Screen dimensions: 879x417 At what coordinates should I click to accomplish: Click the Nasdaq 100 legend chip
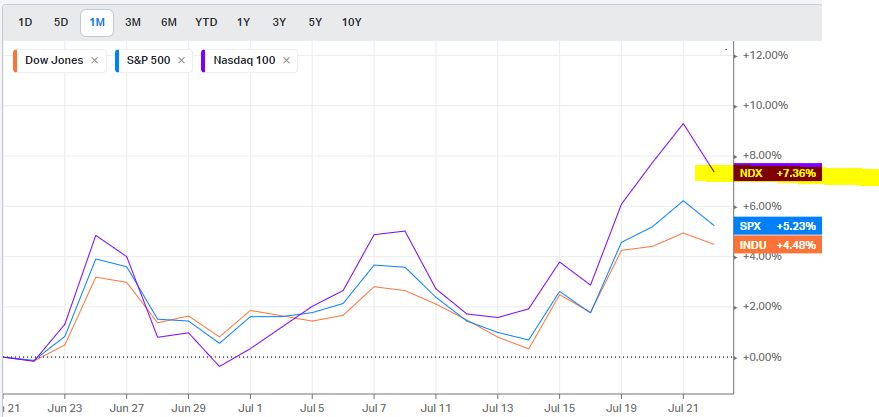(x=249, y=61)
